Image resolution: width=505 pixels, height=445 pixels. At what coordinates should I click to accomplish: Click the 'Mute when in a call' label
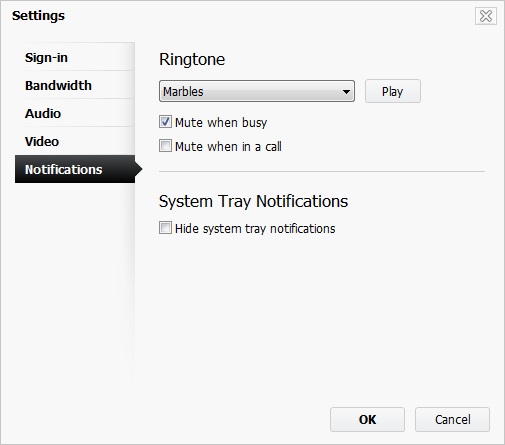(x=228, y=147)
